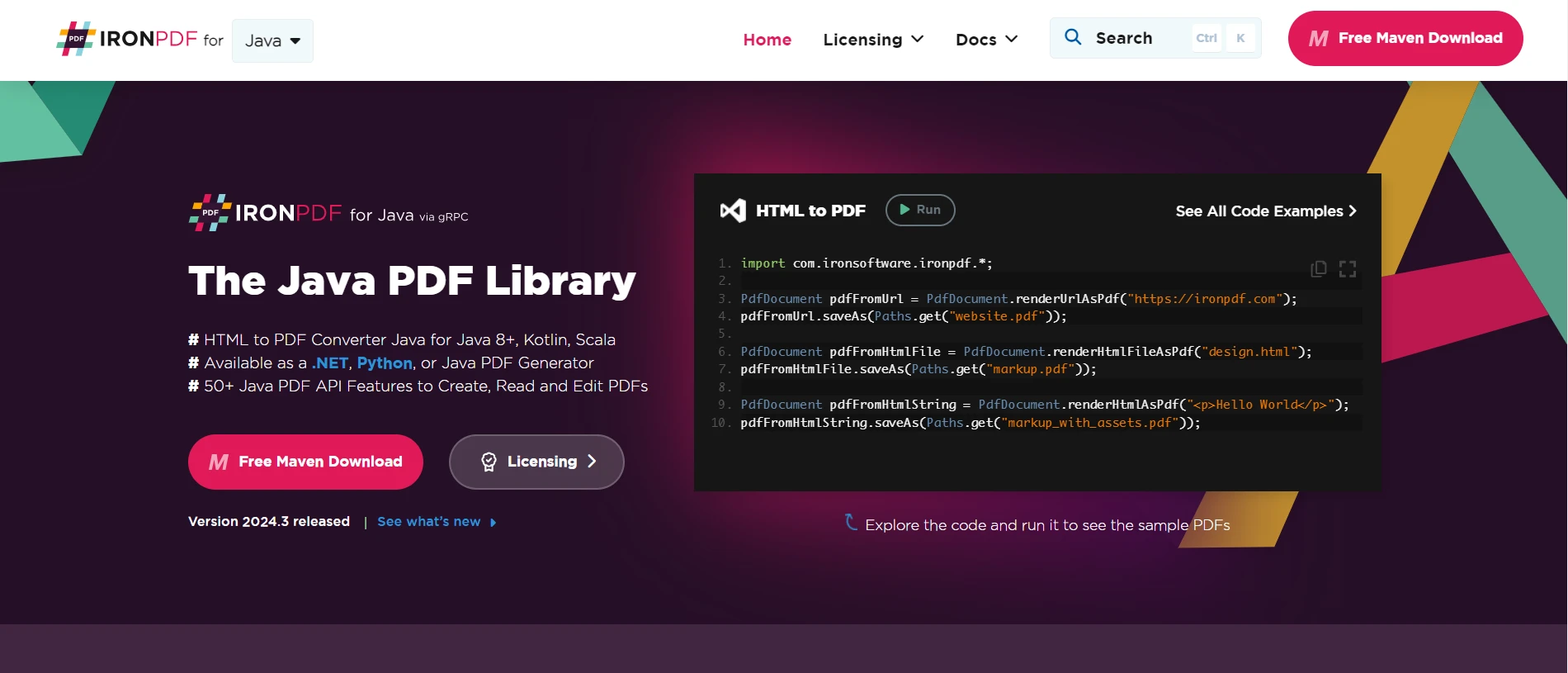Click the Search input field
Screen dimensions: 1568x673
(x=1155, y=38)
